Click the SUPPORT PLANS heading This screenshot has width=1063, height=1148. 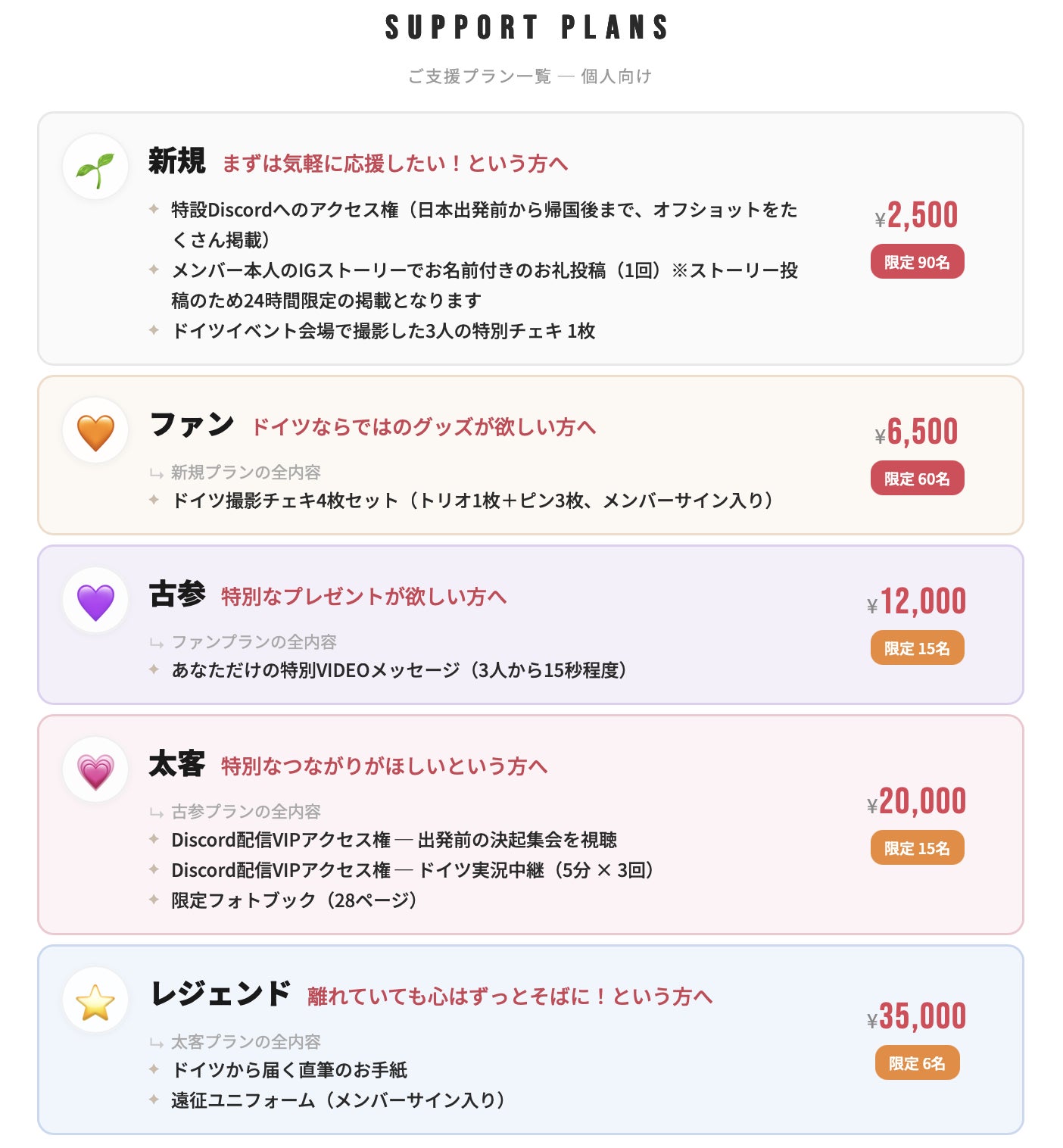[527, 28]
